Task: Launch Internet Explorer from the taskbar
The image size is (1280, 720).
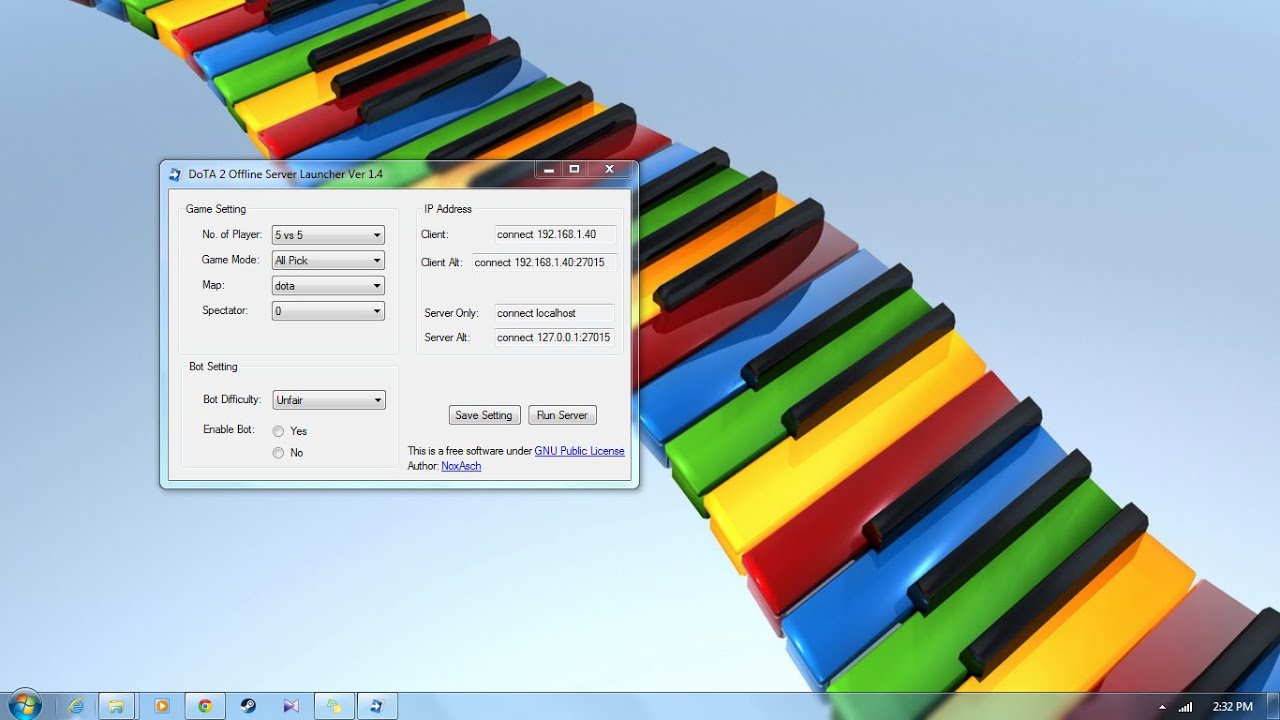Action: 76,706
